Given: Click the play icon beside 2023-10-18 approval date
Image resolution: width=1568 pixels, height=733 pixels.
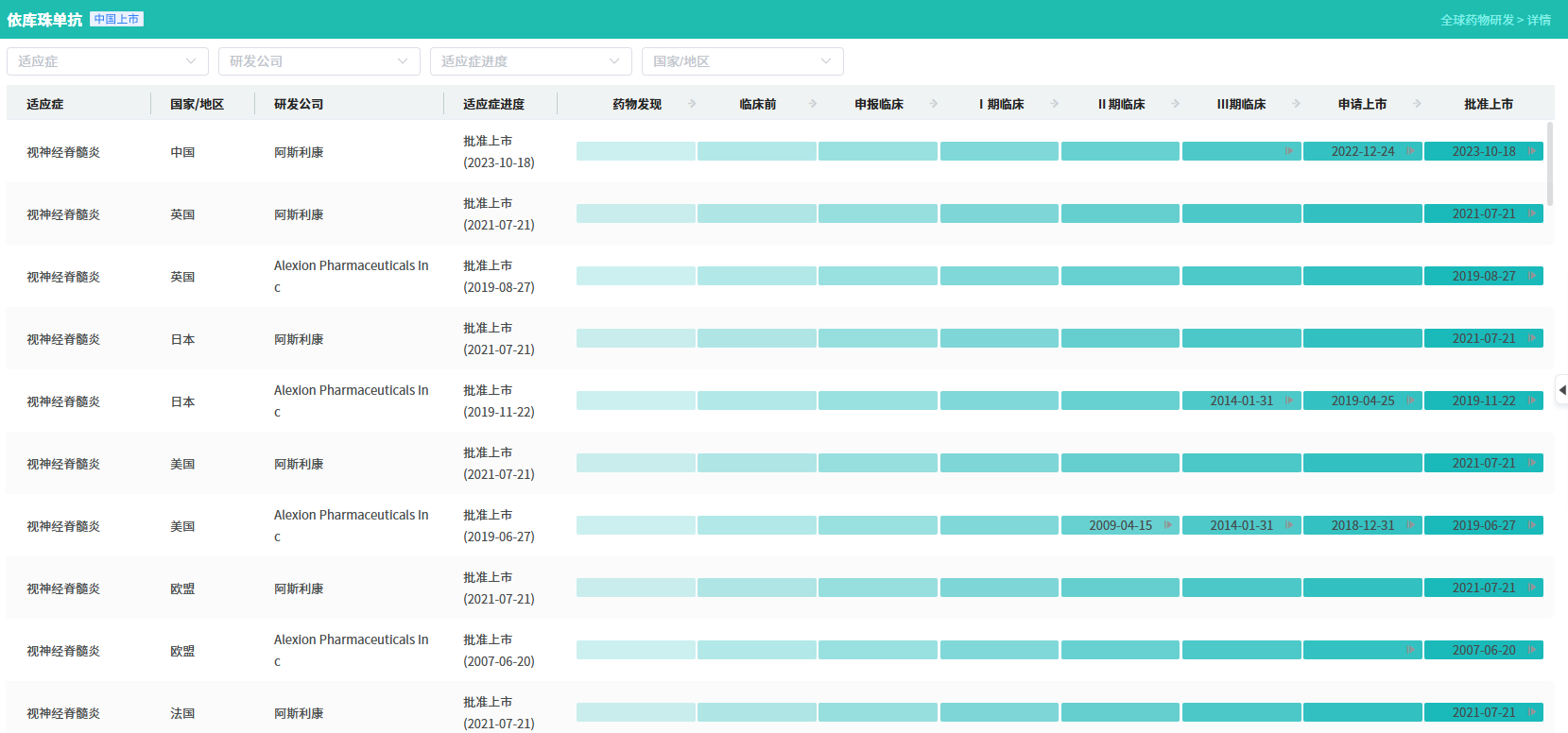Looking at the screenshot, I should click(x=1531, y=151).
